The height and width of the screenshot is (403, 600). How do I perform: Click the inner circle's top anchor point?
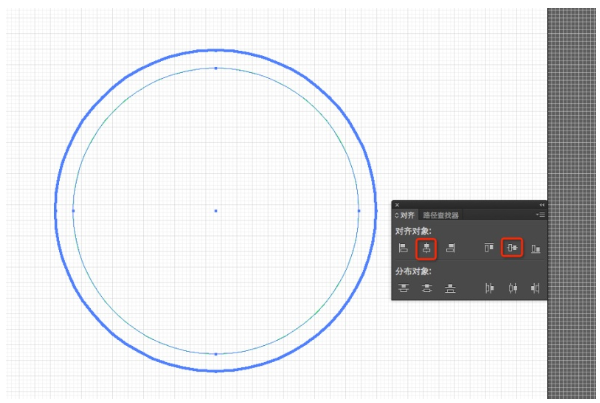point(216,68)
